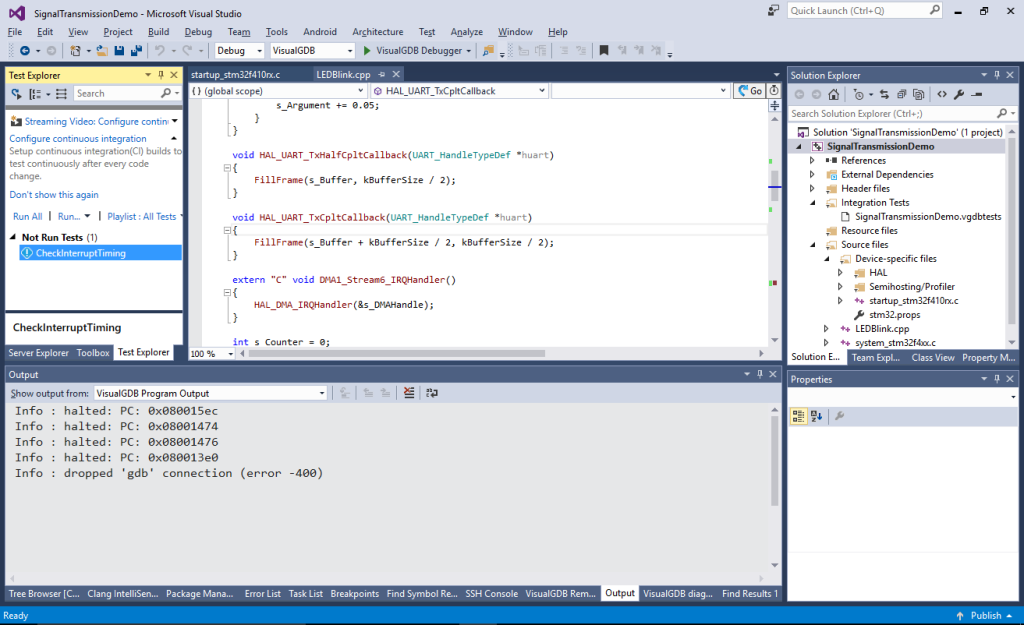Click the Save All toolbar icon
The height and width of the screenshot is (625, 1024).
click(137, 49)
